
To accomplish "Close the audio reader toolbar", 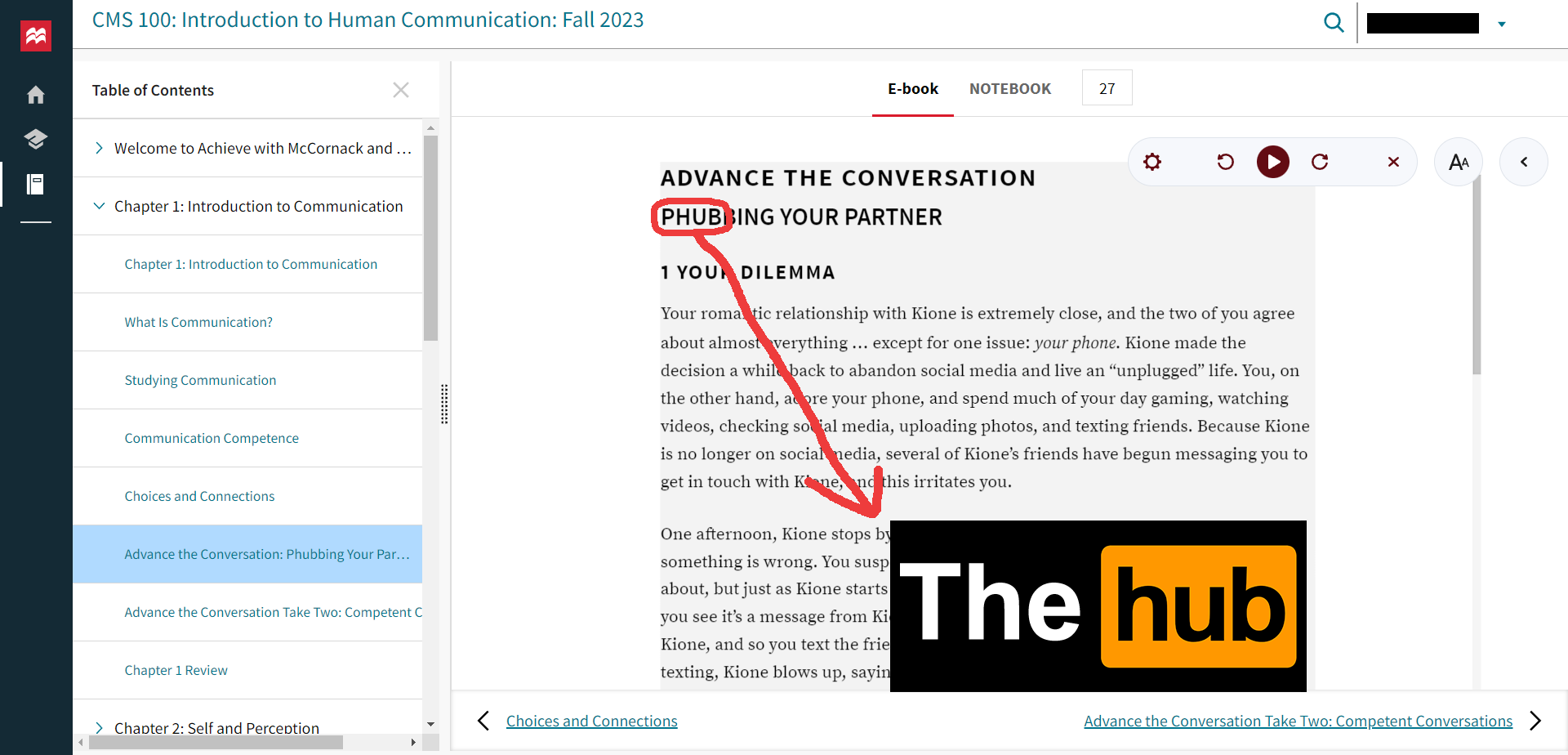I will pos(1393,162).
